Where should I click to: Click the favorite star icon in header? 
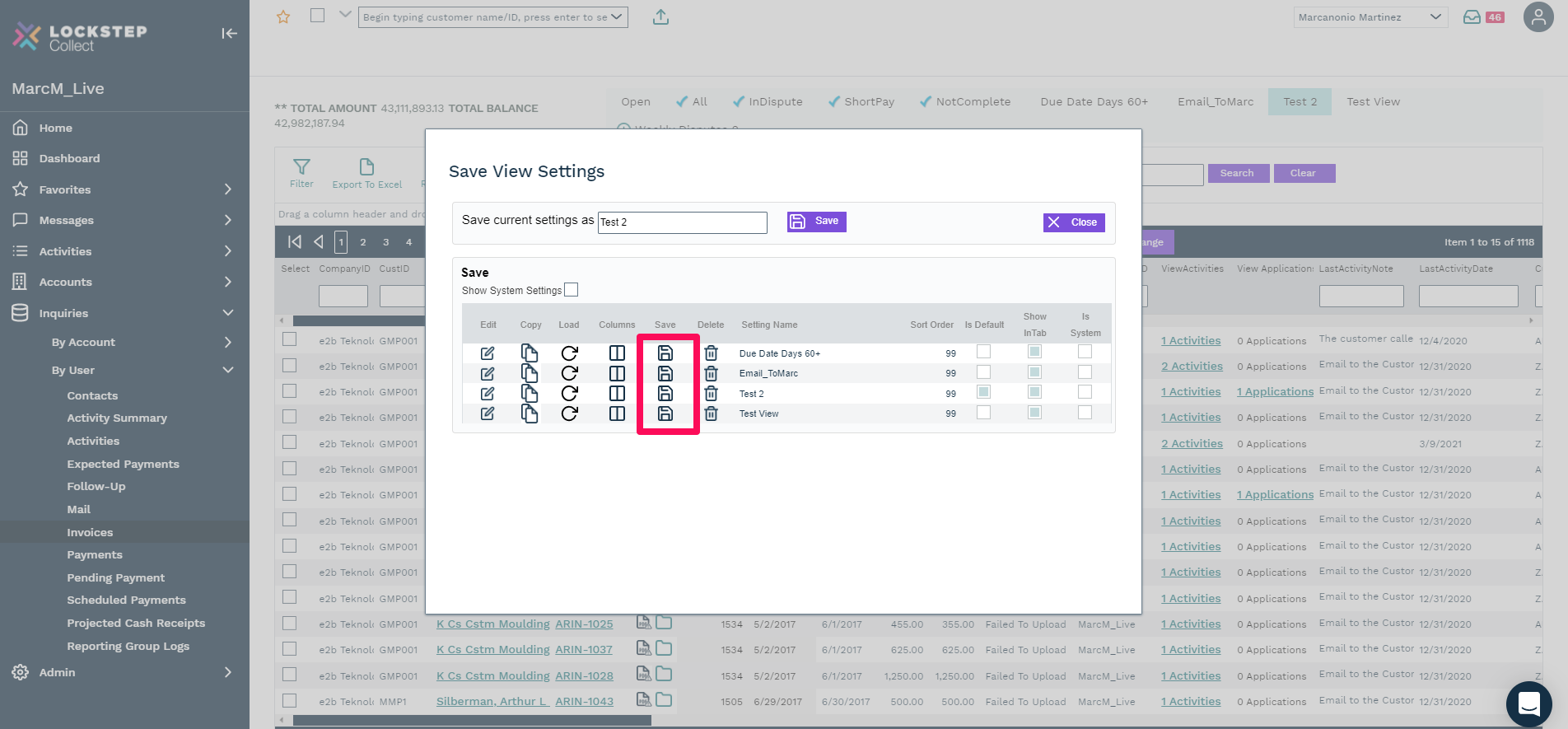click(283, 17)
